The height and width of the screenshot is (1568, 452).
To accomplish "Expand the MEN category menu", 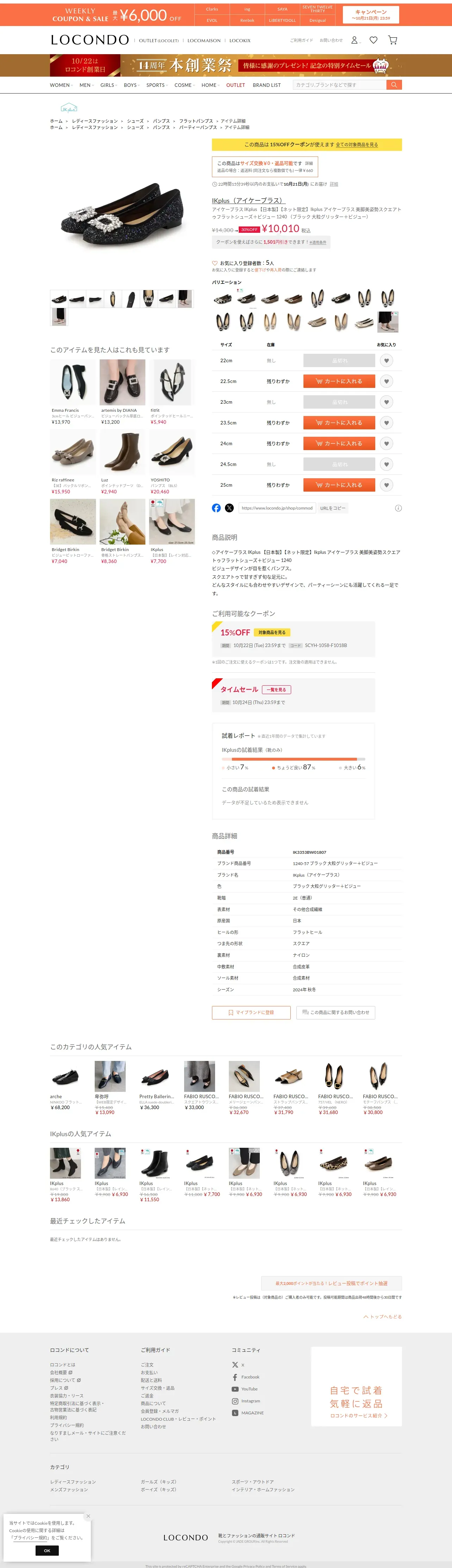I will tap(87, 85).
